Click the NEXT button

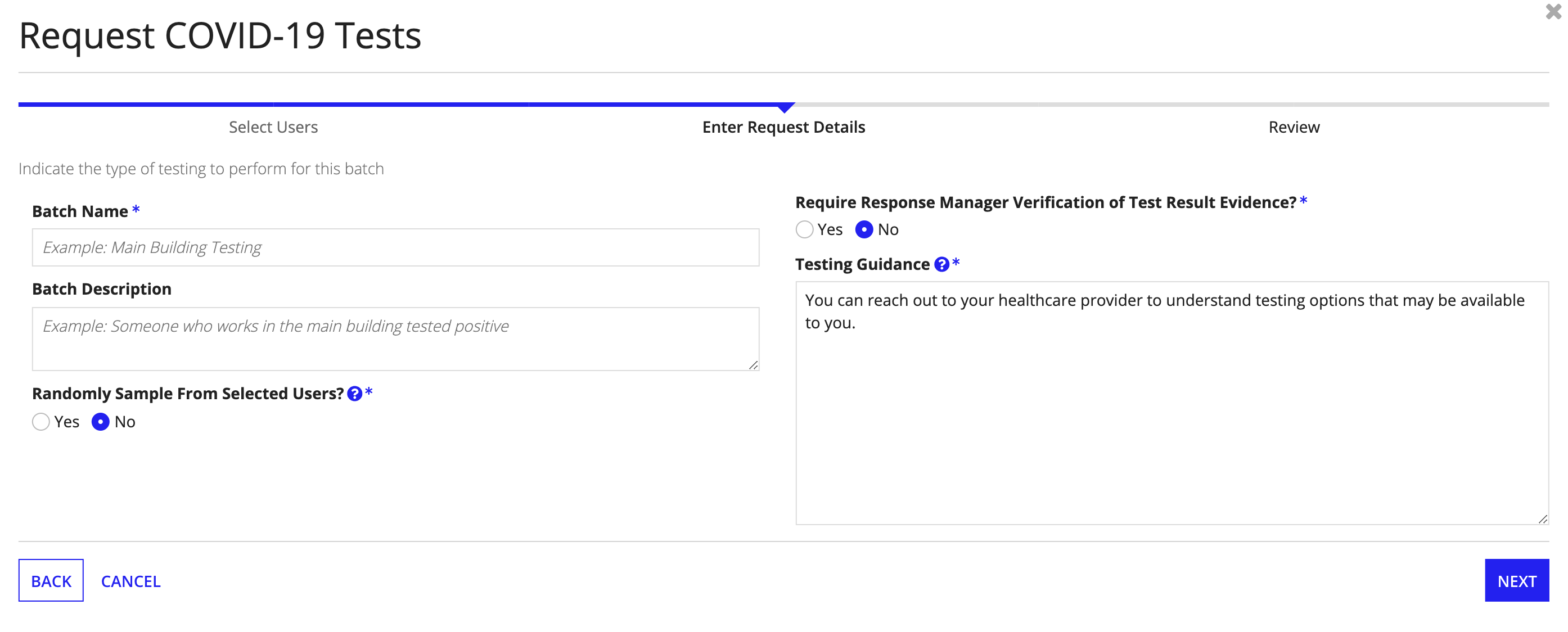coord(1516,580)
